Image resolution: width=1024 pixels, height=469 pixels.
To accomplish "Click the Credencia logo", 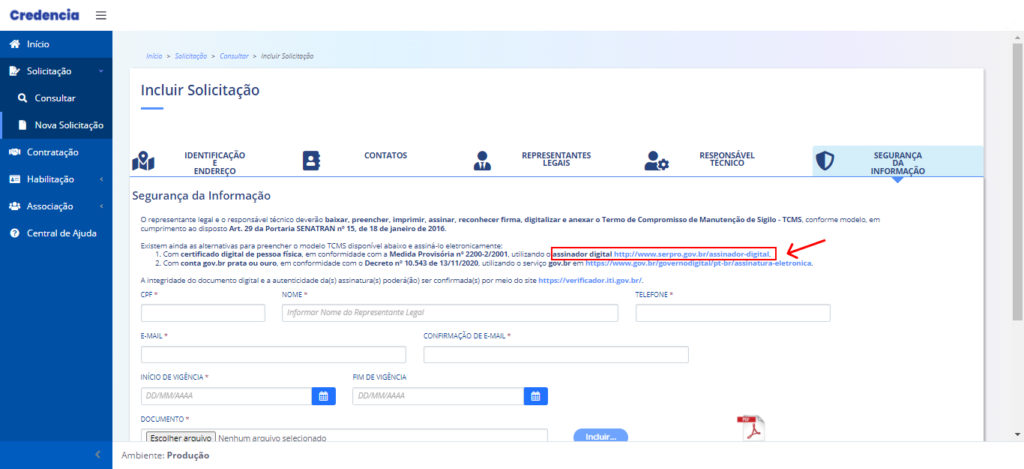I will (44, 15).
